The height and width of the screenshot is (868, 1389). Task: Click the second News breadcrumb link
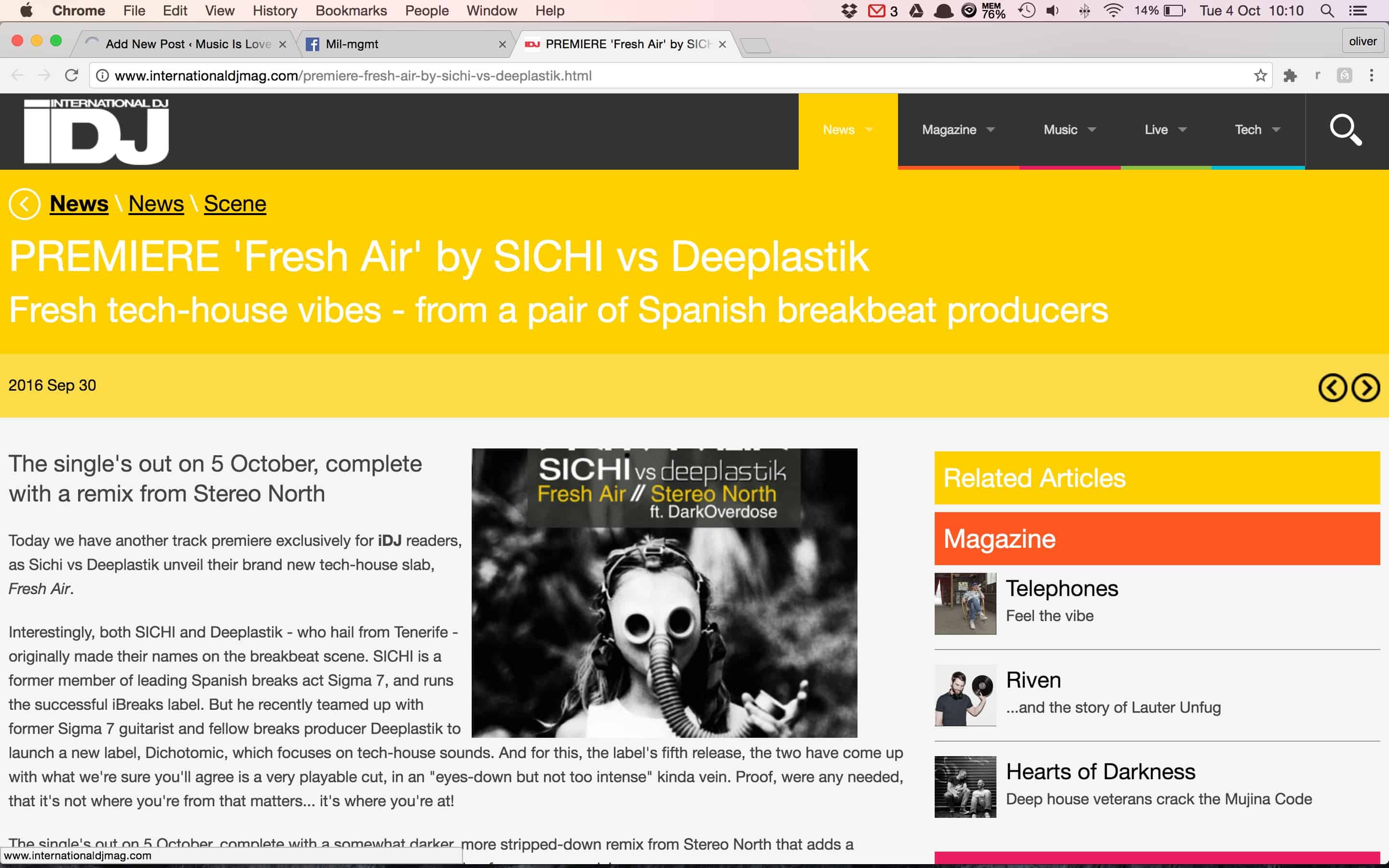[x=156, y=204]
